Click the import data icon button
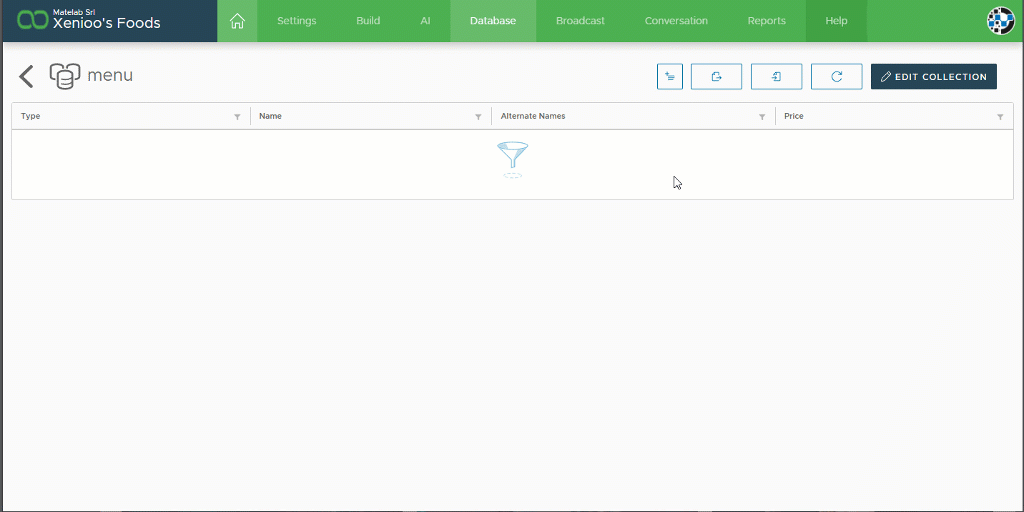 pyautogui.click(x=776, y=76)
